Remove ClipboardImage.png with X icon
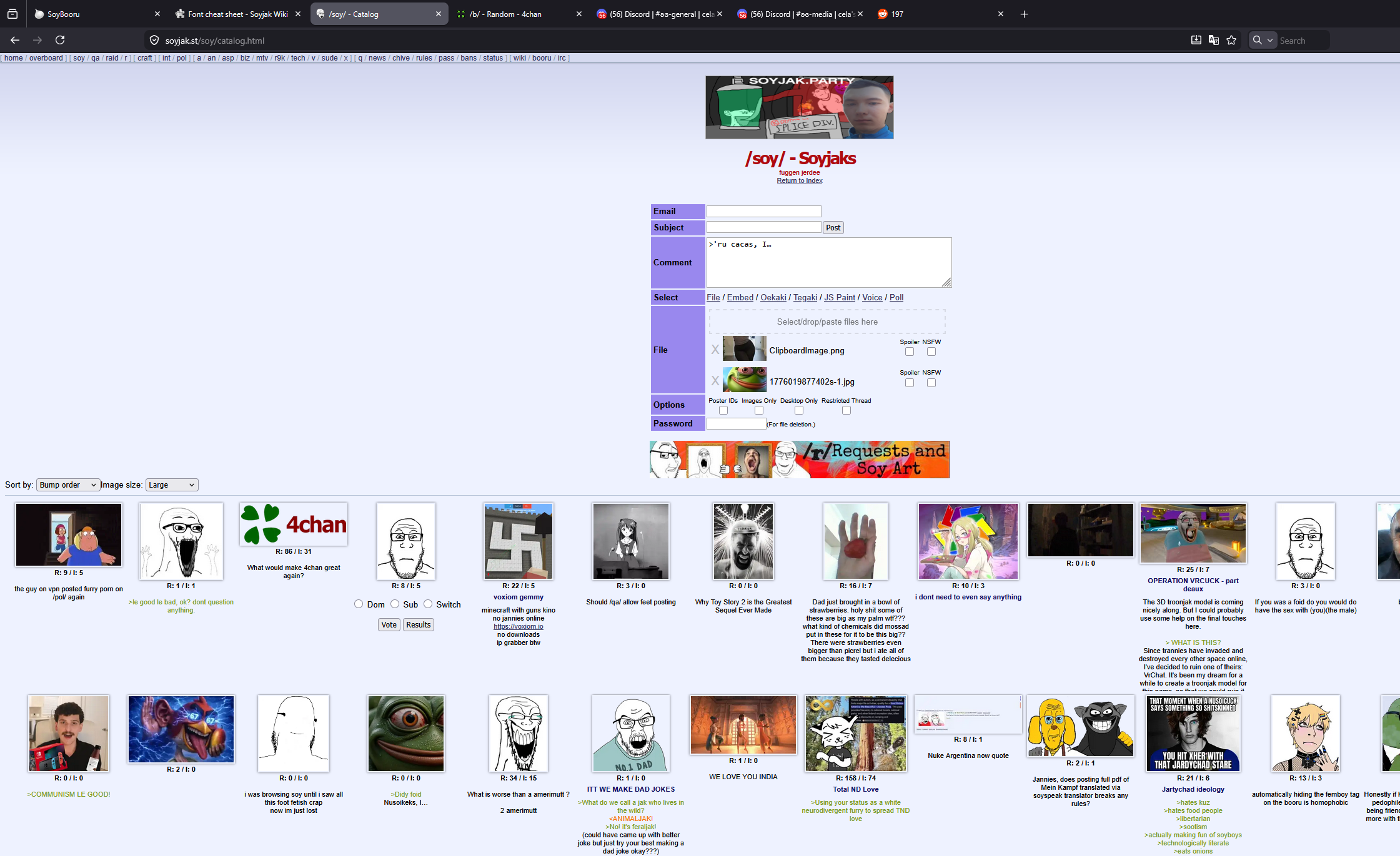The height and width of the screenshot is (856, 1400). [x=715, y=350]
